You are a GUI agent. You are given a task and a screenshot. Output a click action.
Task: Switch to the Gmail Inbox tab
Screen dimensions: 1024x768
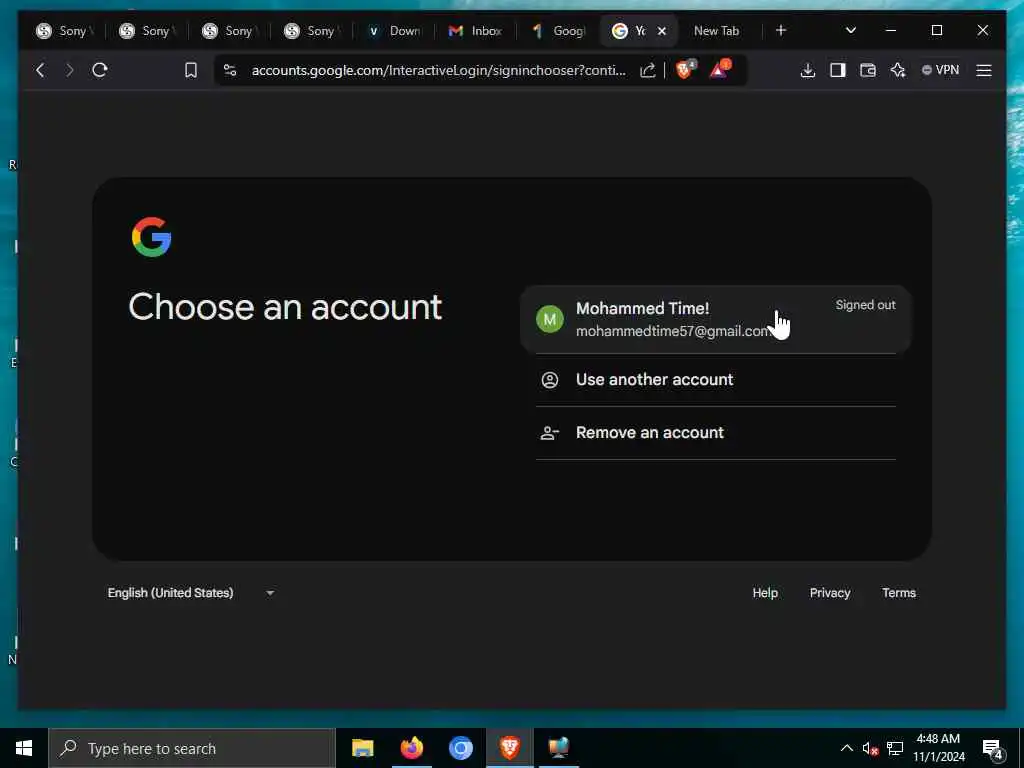point(476,31)
